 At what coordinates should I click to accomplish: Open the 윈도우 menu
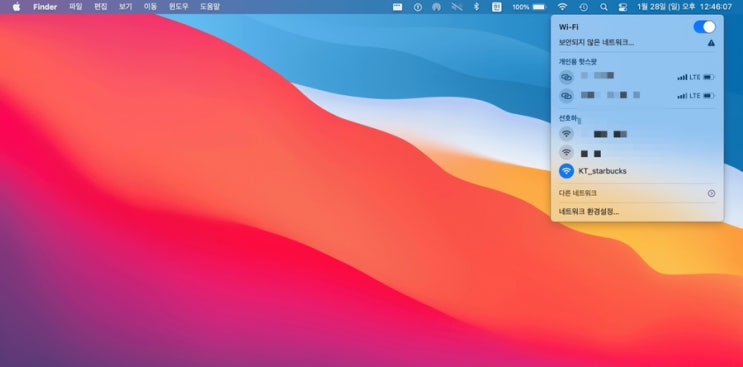click(x=179, y=7)
